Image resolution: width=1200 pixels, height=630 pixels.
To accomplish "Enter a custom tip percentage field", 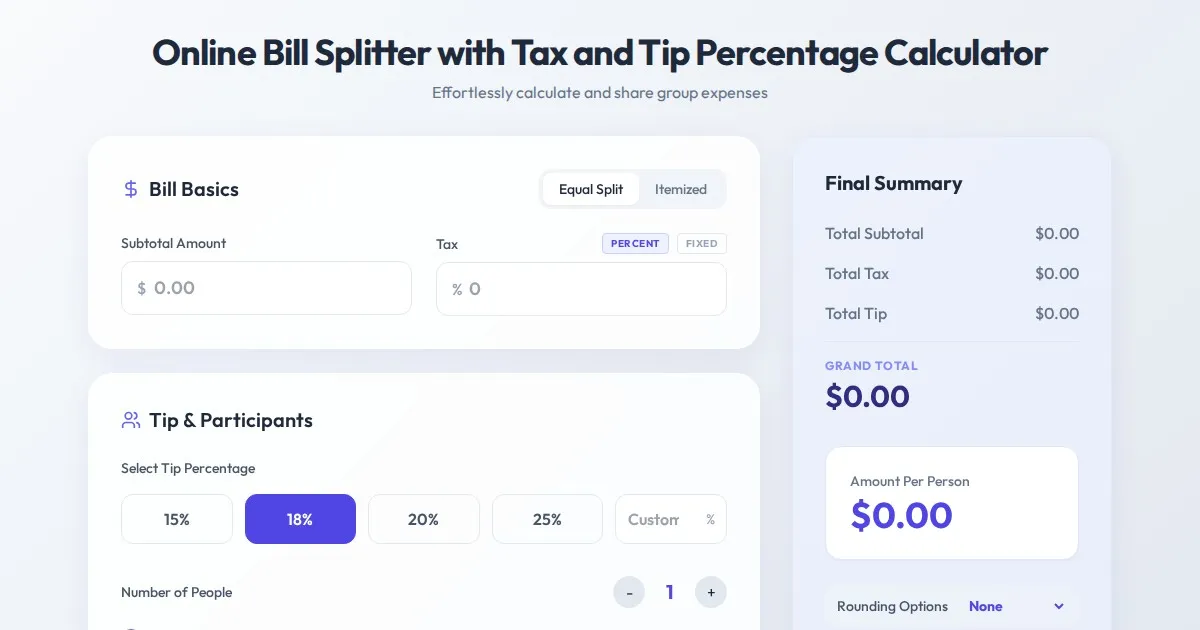I will tap(658, 519).
